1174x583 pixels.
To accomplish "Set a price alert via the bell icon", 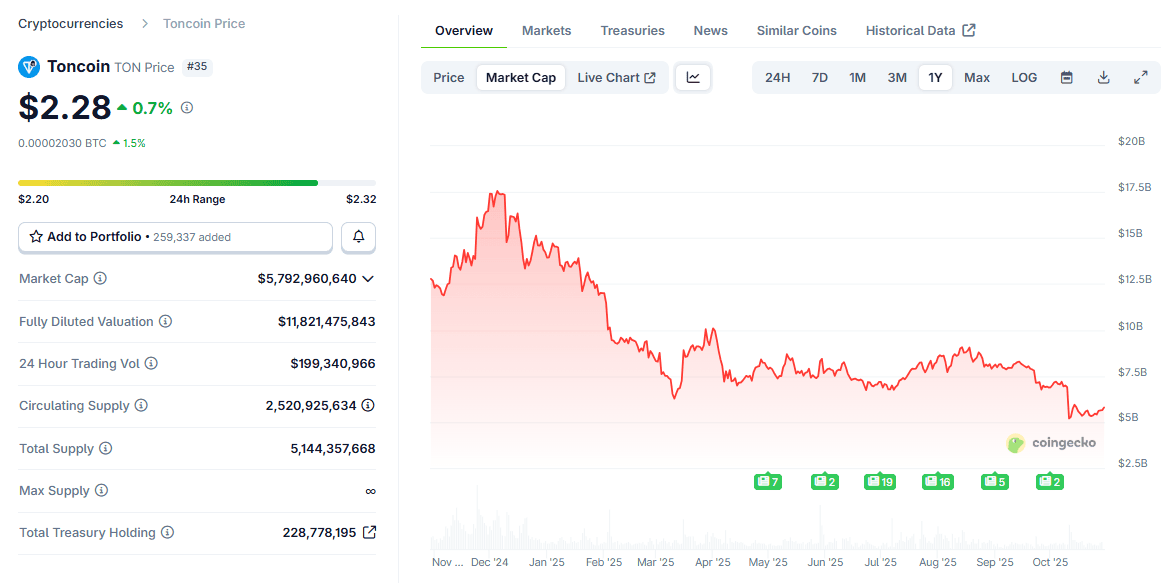I will click(x=358, y=237).
